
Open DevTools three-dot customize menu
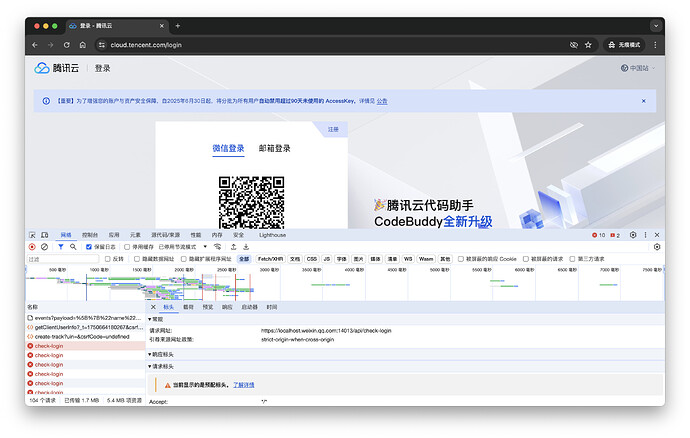click(646, 235)
